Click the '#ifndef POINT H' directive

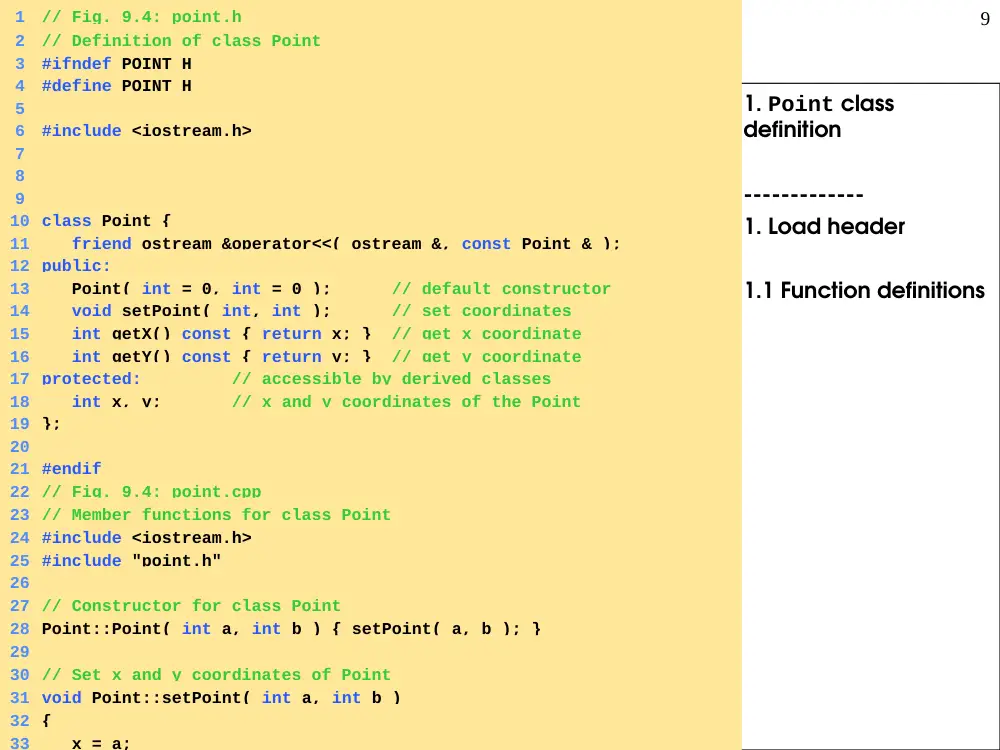pyautogui.click(x=117, y=64)
